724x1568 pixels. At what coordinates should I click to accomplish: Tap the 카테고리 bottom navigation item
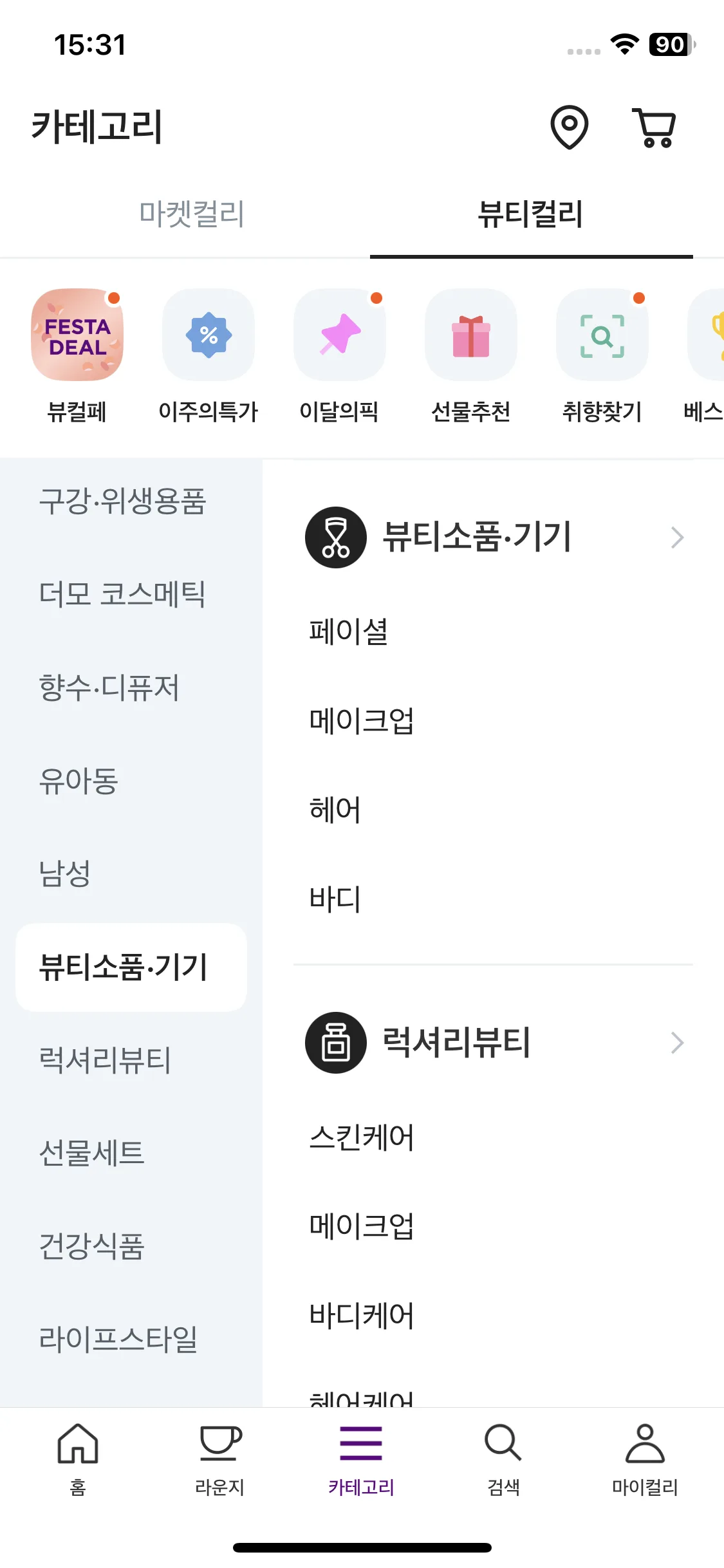click(361, 1459)
